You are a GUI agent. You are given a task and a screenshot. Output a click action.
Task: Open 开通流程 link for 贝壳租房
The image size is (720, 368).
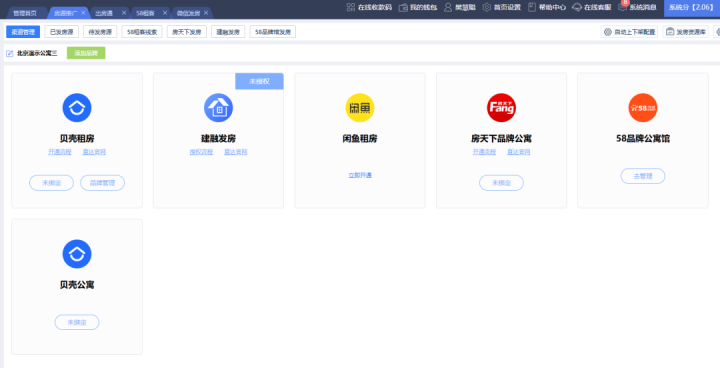pos(60,152)
